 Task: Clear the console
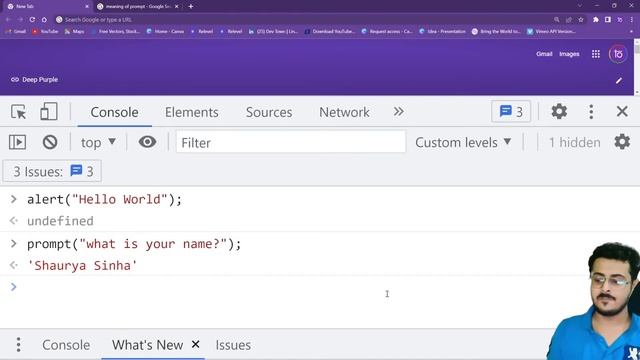tap(50, 142)
